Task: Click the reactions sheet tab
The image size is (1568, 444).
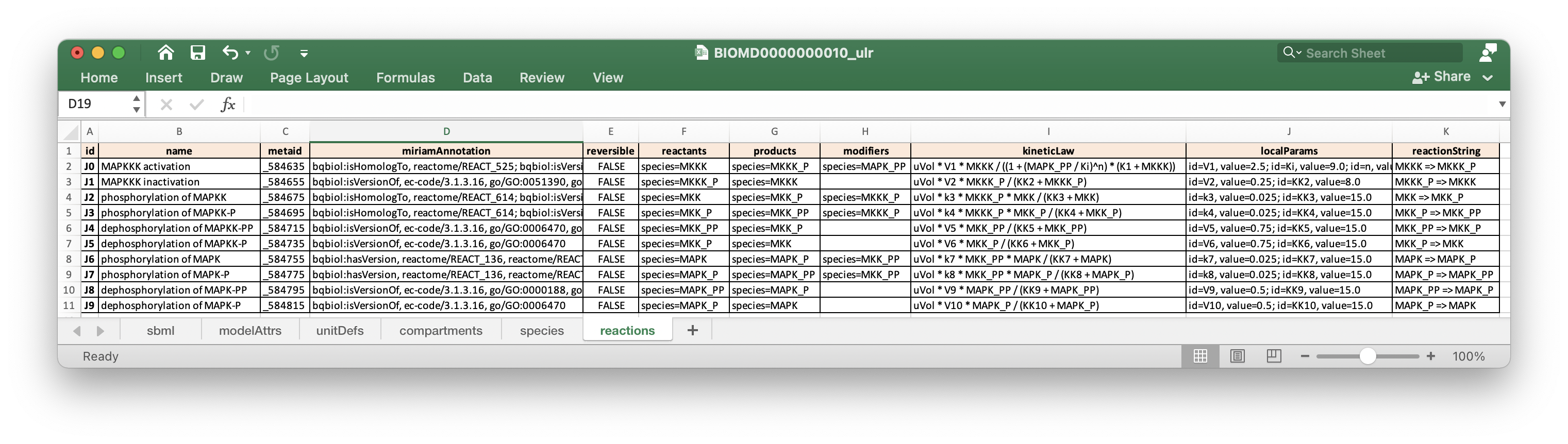Action: pos(628,331)
